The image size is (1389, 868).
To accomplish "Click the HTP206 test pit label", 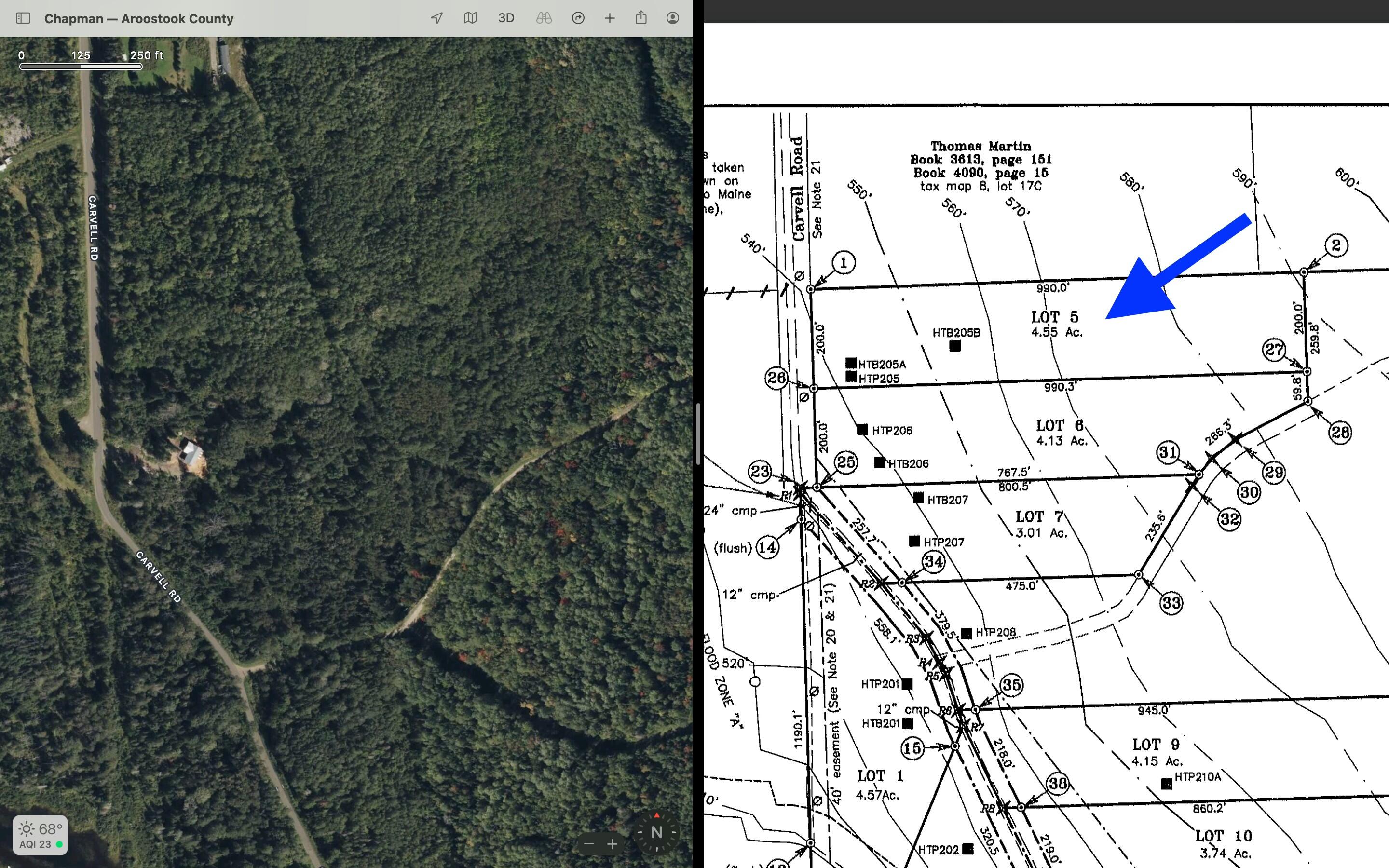I will click(x=892, y=431).
